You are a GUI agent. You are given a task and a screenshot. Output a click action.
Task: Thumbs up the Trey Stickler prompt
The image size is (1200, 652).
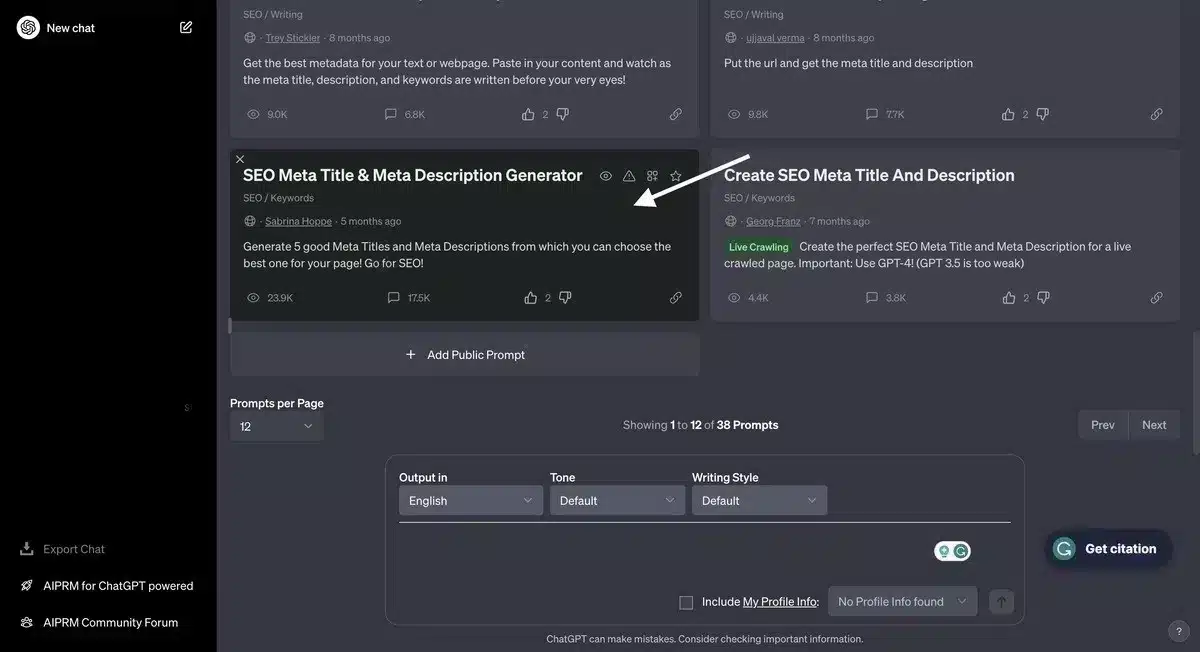[528, 114]
